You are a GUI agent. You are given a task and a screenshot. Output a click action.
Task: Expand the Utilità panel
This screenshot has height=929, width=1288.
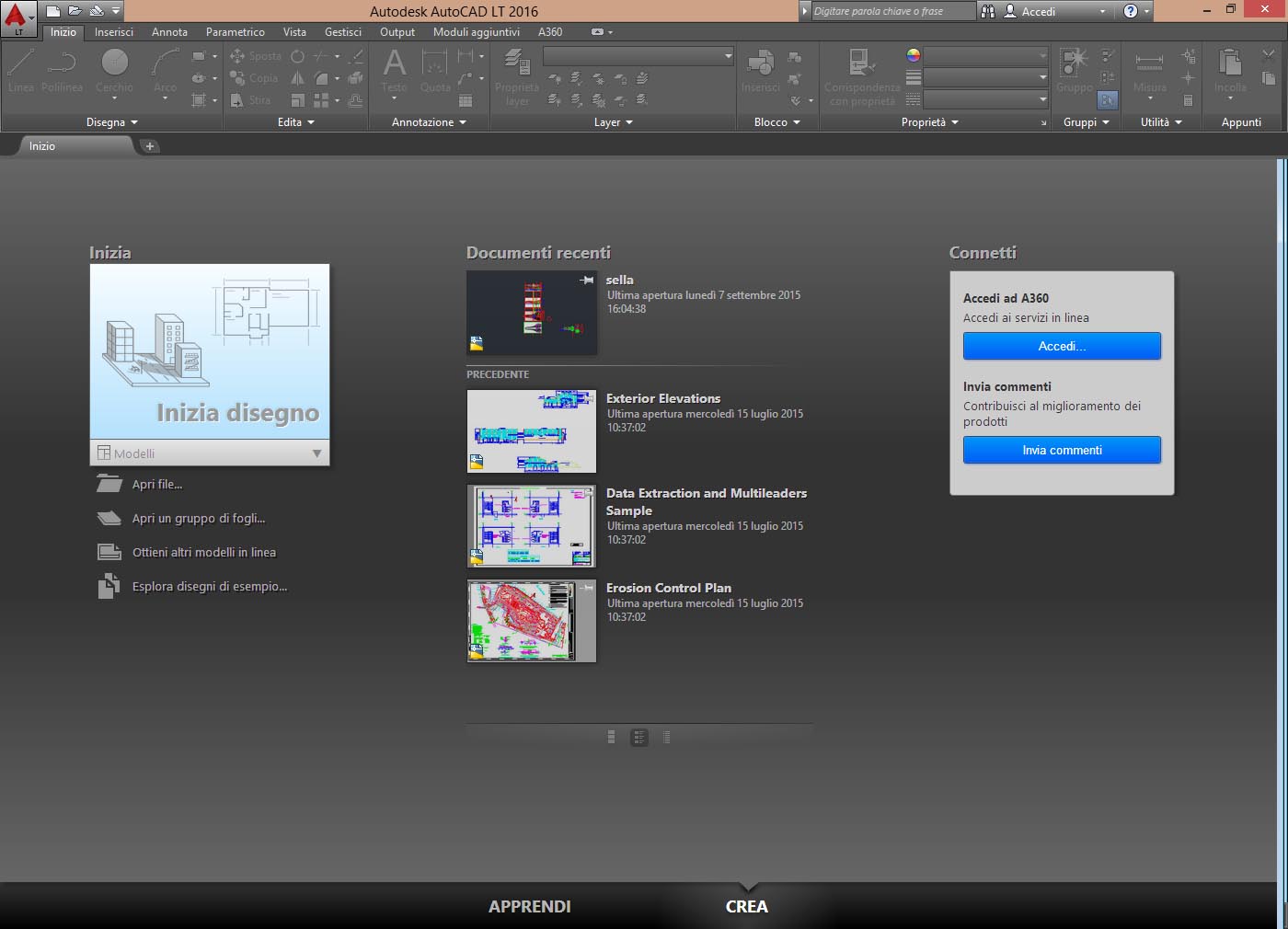coord(1161,122)
